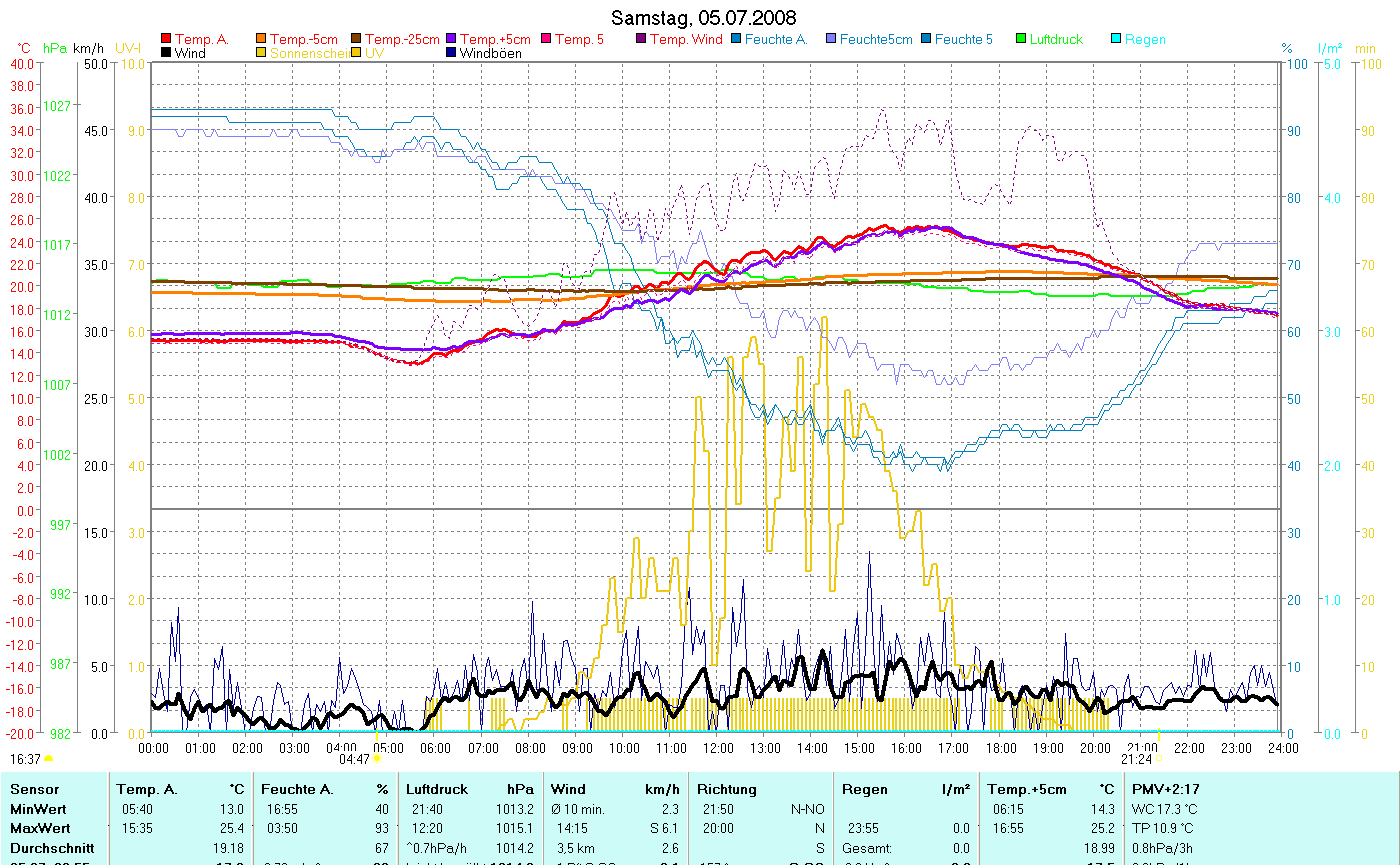Click the dark blue Windböen legend square
The image size is (1400, 865).
pos(452,54)
